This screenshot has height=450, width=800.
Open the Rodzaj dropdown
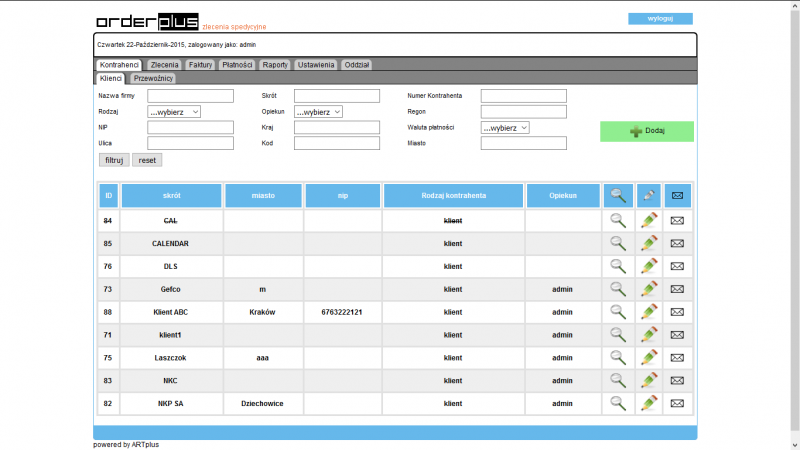coord(174,112)
